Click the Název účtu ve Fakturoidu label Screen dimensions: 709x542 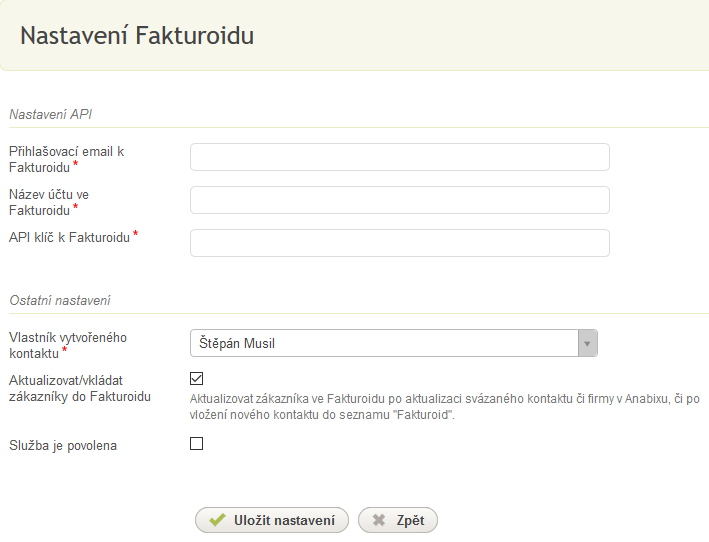[49, 203]
